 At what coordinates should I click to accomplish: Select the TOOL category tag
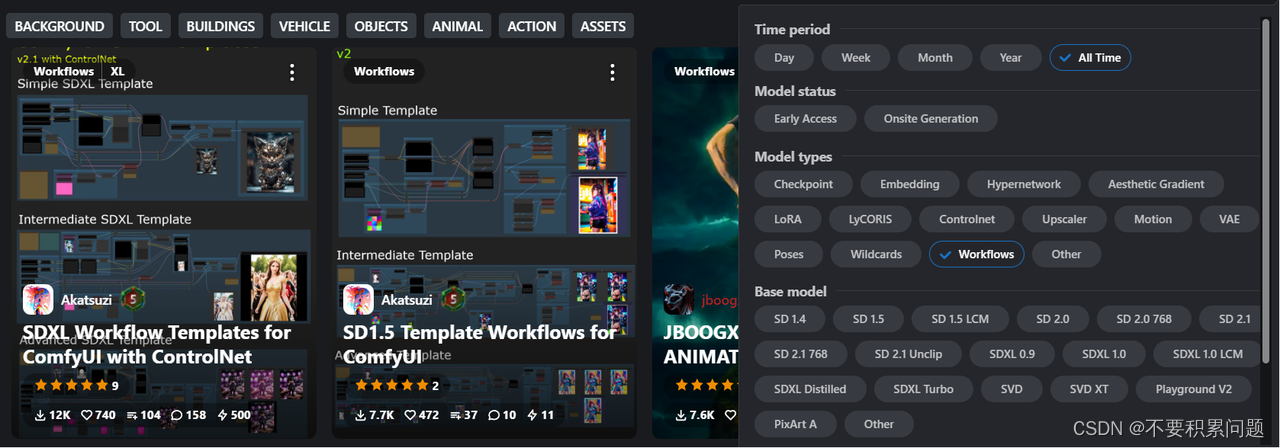click(145, 26)
